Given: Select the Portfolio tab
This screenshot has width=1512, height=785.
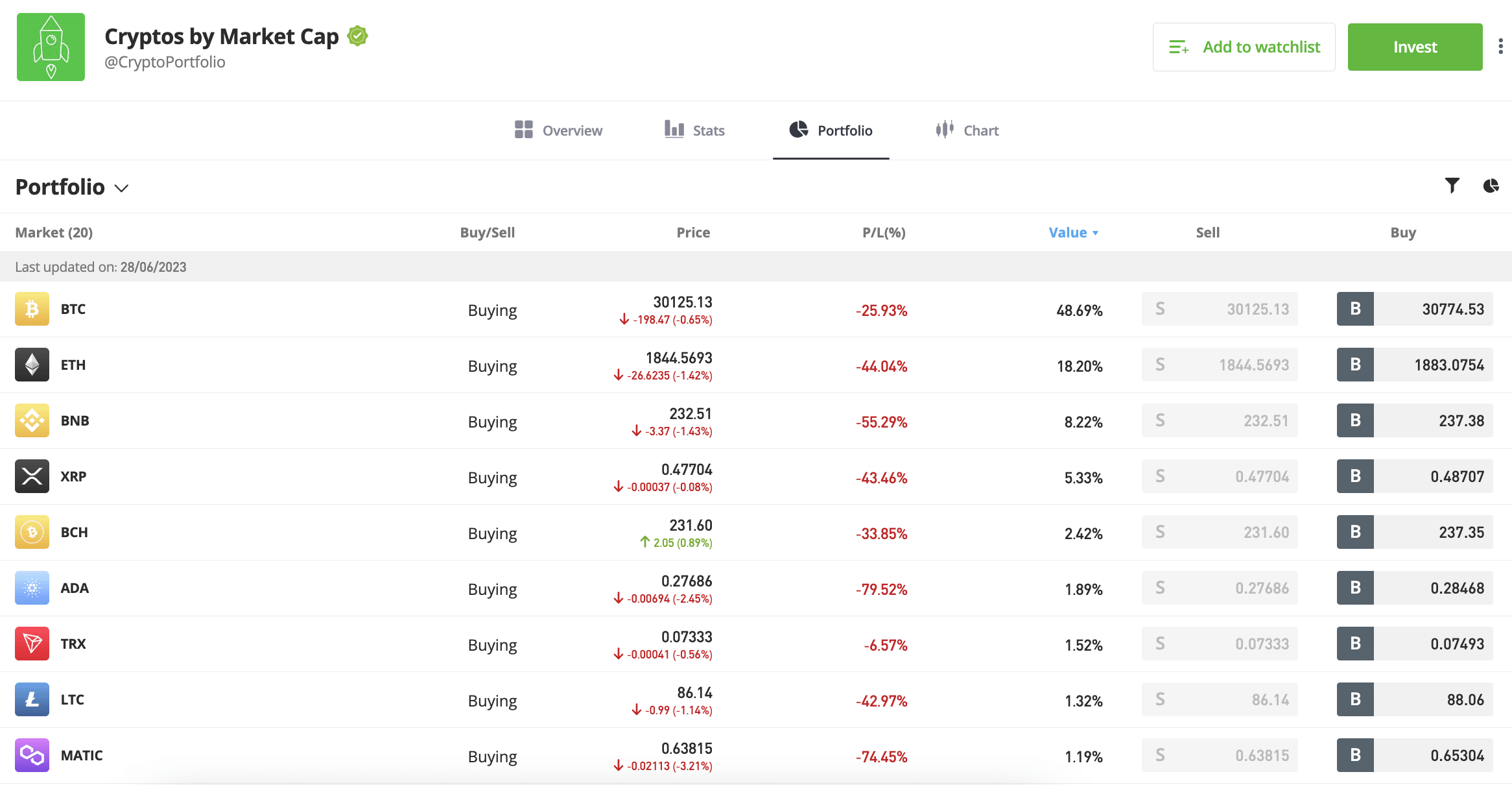Looking at the screenshot, I should pyautogui.click(x=831, y=130).
